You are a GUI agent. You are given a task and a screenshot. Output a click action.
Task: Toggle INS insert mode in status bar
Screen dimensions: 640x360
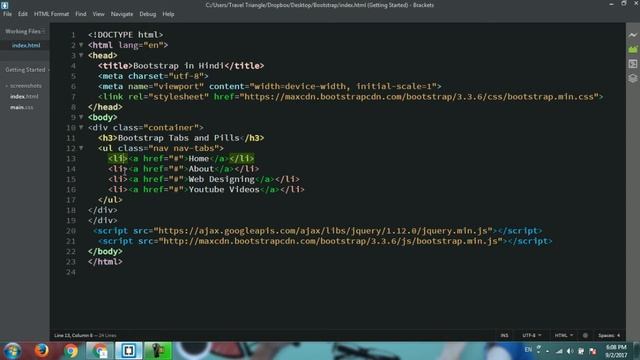click(x=504, y=336)
